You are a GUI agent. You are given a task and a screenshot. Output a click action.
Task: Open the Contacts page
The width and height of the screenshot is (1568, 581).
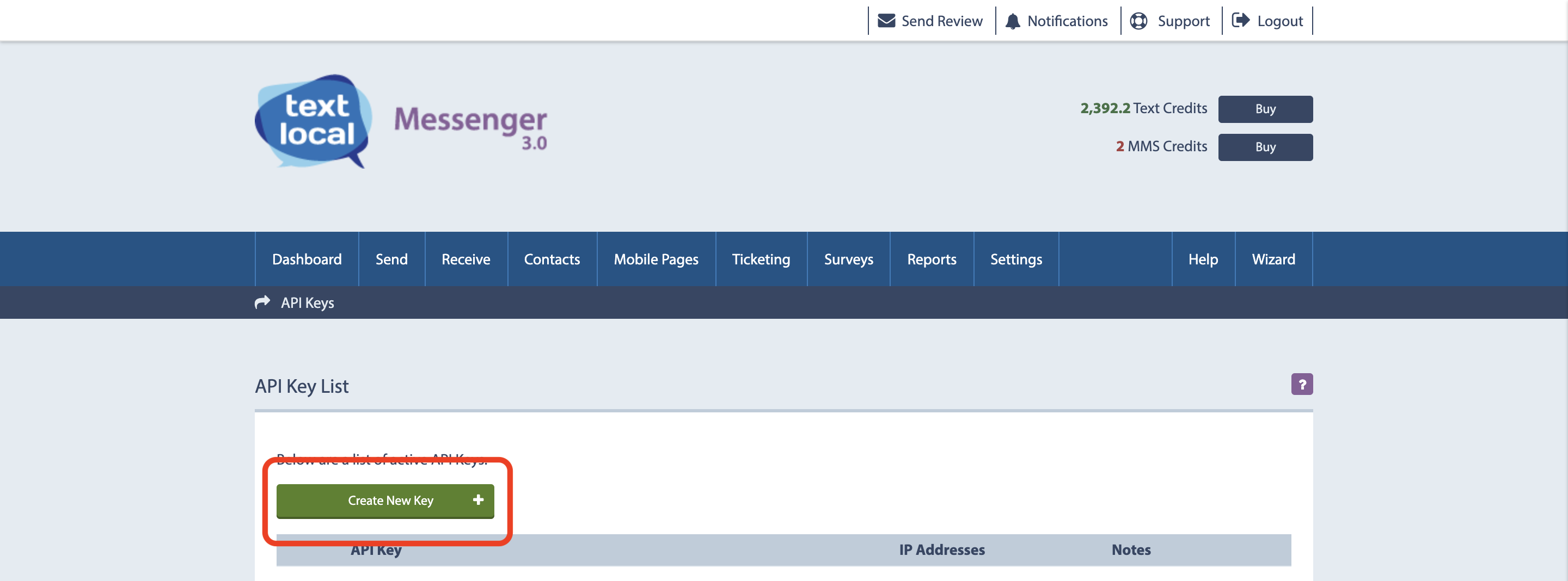[552, 258]
